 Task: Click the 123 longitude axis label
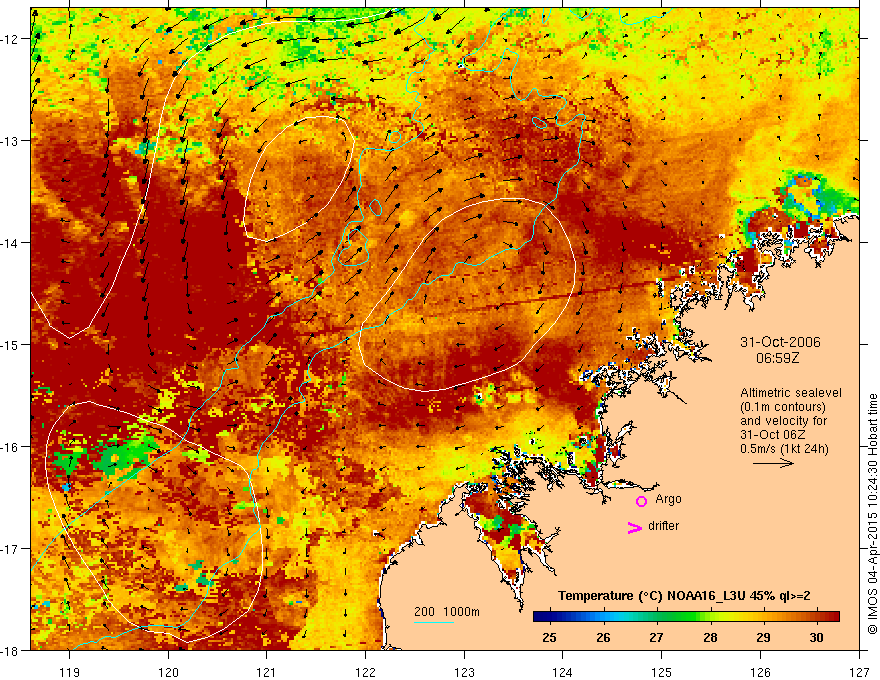pyautogui.click(x=464, y=672)
